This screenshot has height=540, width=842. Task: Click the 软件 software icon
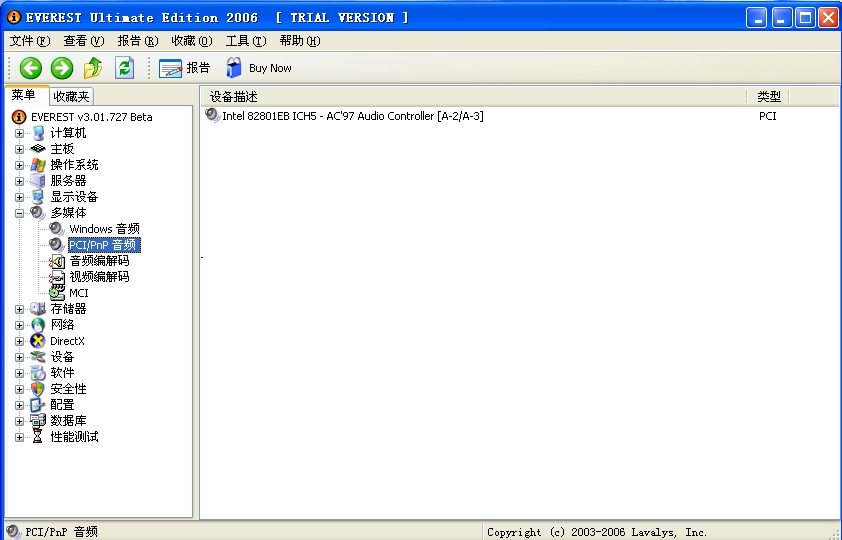click(x=38, y=373)
